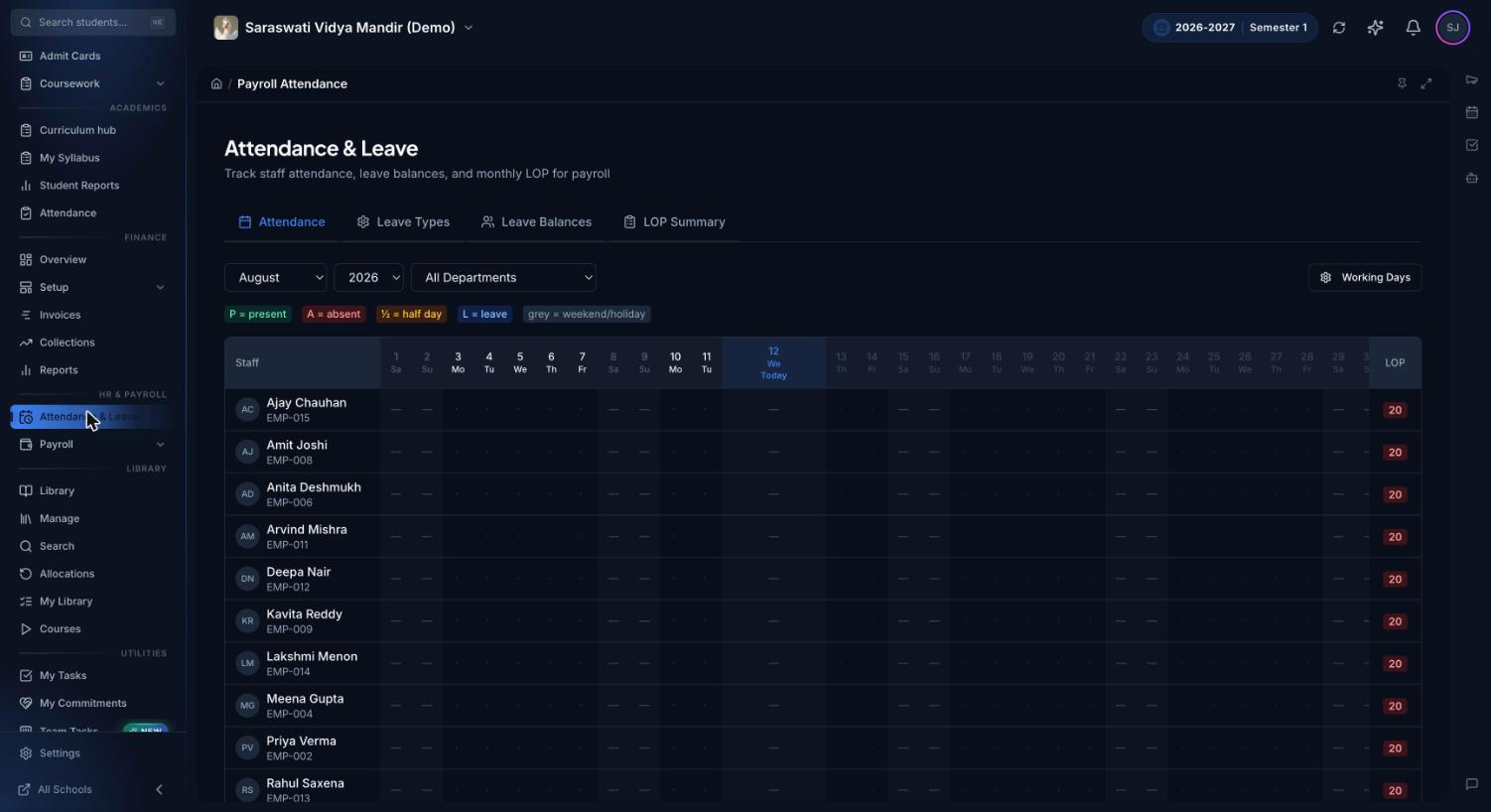
Task: Click today's column header 12 We
Action: coord(773,362)
